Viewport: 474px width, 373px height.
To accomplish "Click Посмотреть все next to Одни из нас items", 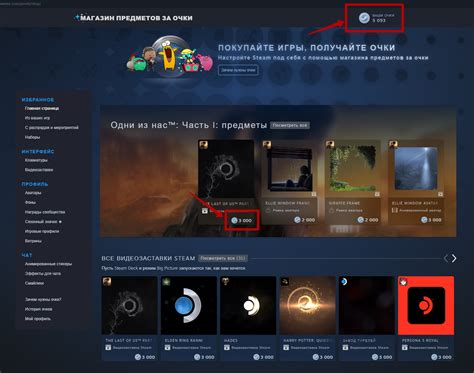I will [290, 125].
